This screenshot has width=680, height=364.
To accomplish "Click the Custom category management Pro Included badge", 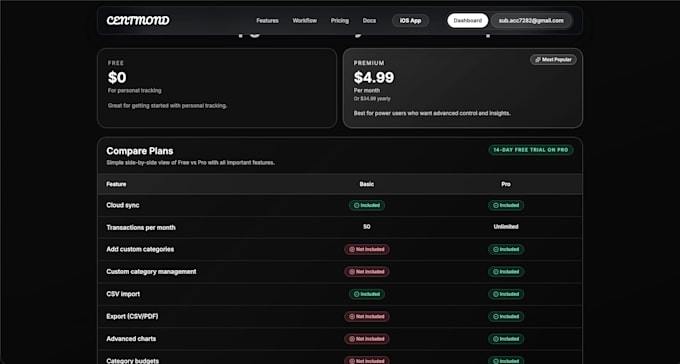I will coord(506,272).
